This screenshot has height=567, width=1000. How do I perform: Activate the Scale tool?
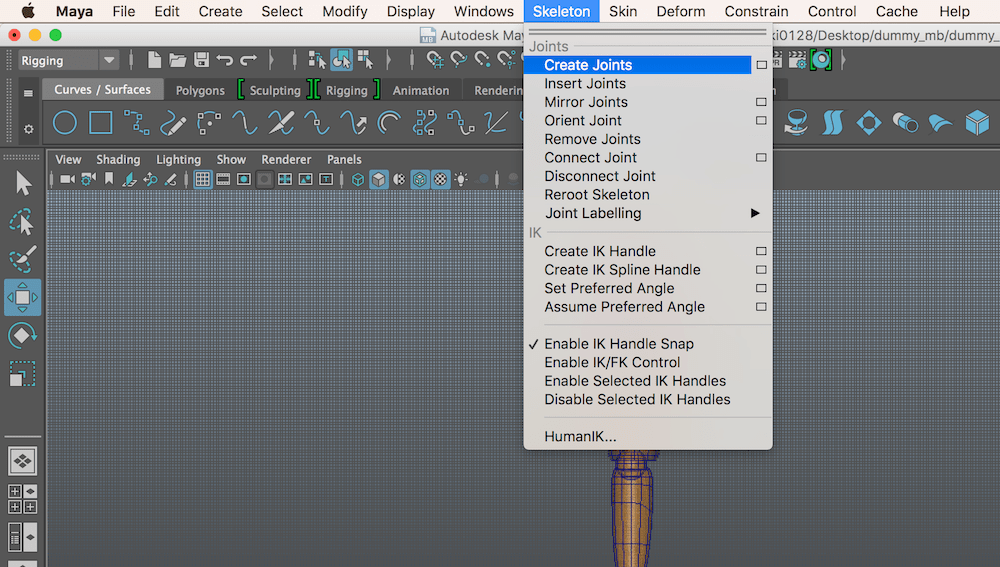pyautogui.click(x=22, y=373)
